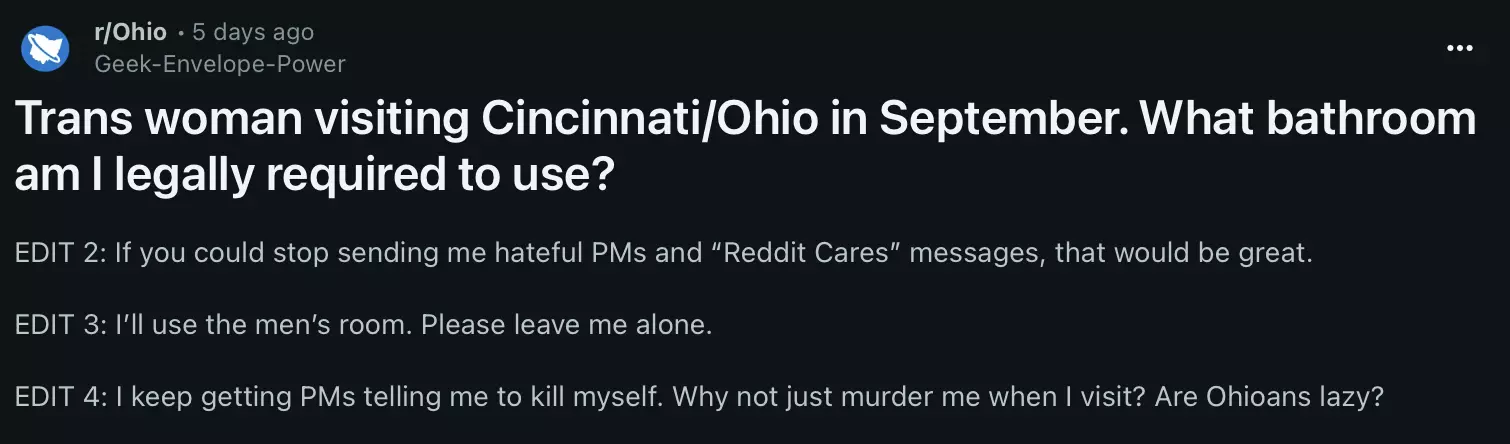Click the EDIT 4 paragraph text
The image size is (1510, 444).
click(699, 397)
